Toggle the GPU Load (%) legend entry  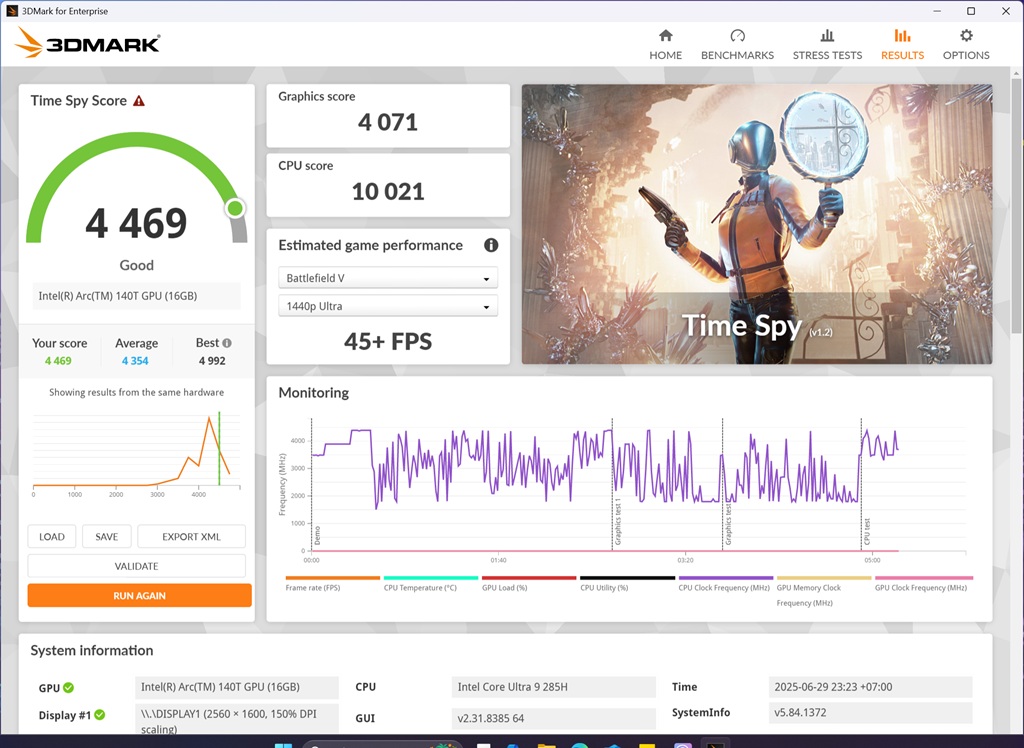click(x=528, y=583)
